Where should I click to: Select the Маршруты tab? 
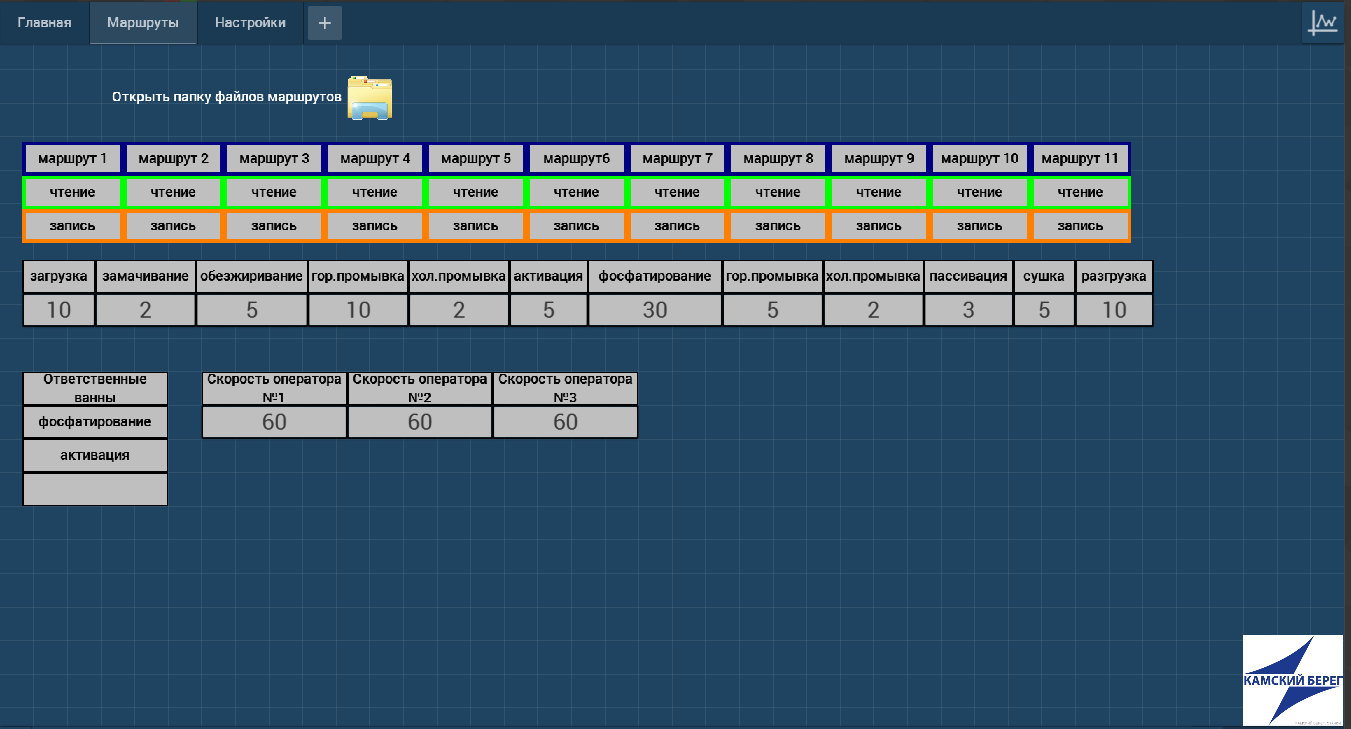click(x=143, y=23)
